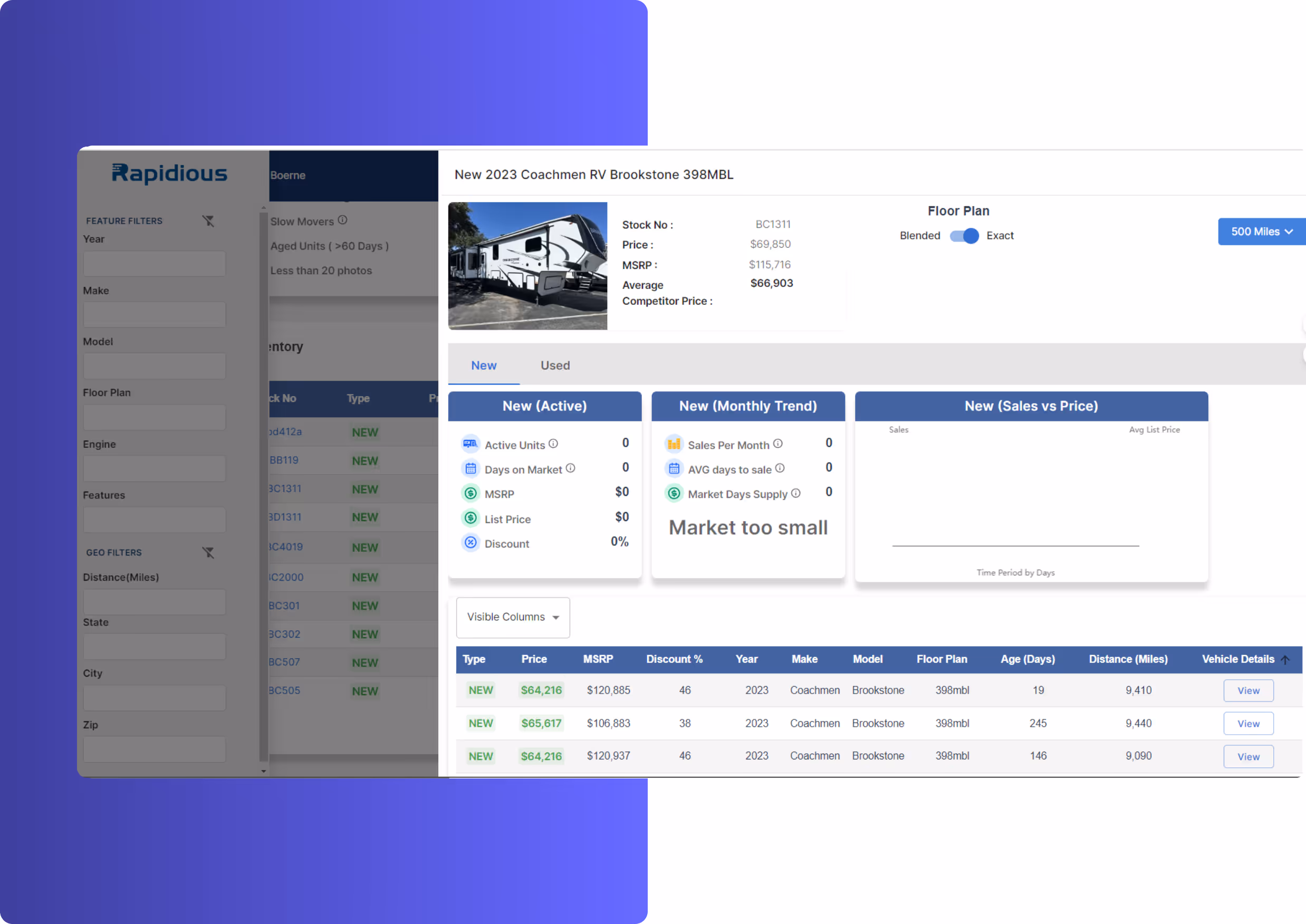Open the Model filter field
This screenshot has height=924, width=1306.
click(x=154, y=367)
